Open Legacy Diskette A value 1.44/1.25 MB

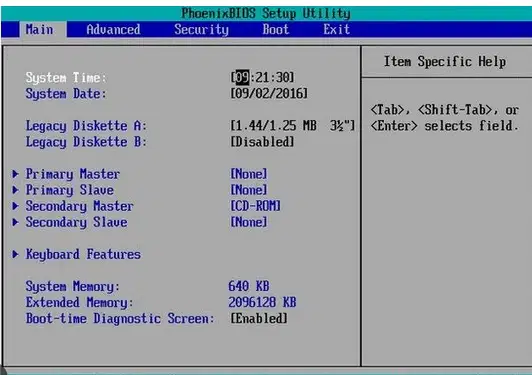point(292,126)
